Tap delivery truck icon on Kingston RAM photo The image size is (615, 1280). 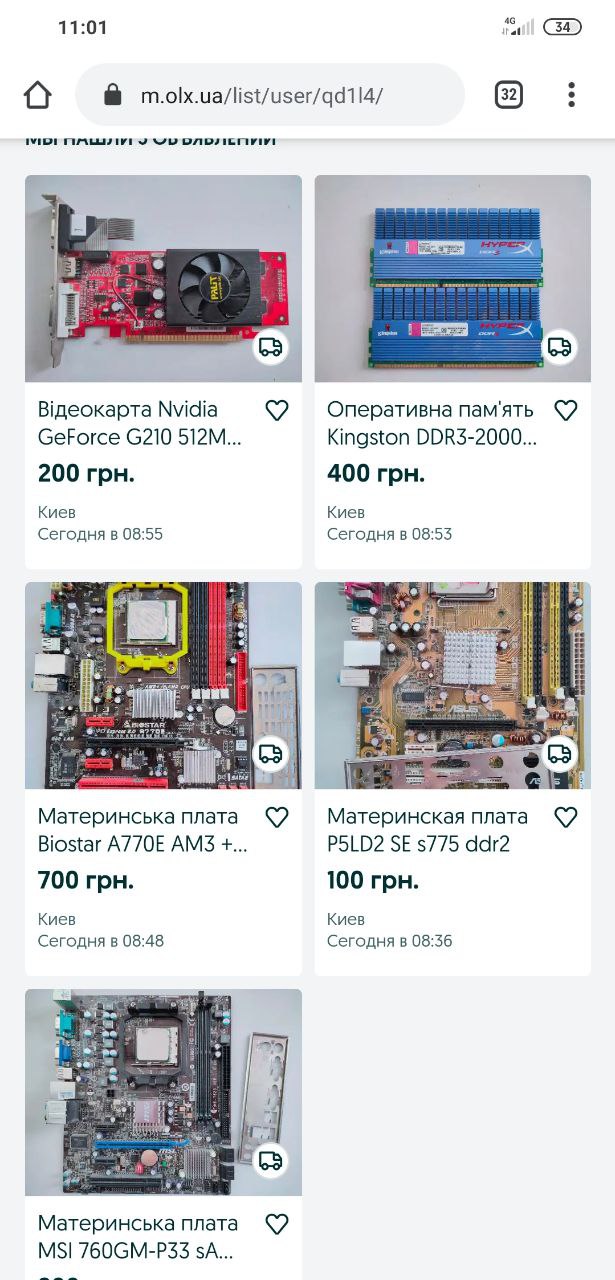click(x=560, y=347)
